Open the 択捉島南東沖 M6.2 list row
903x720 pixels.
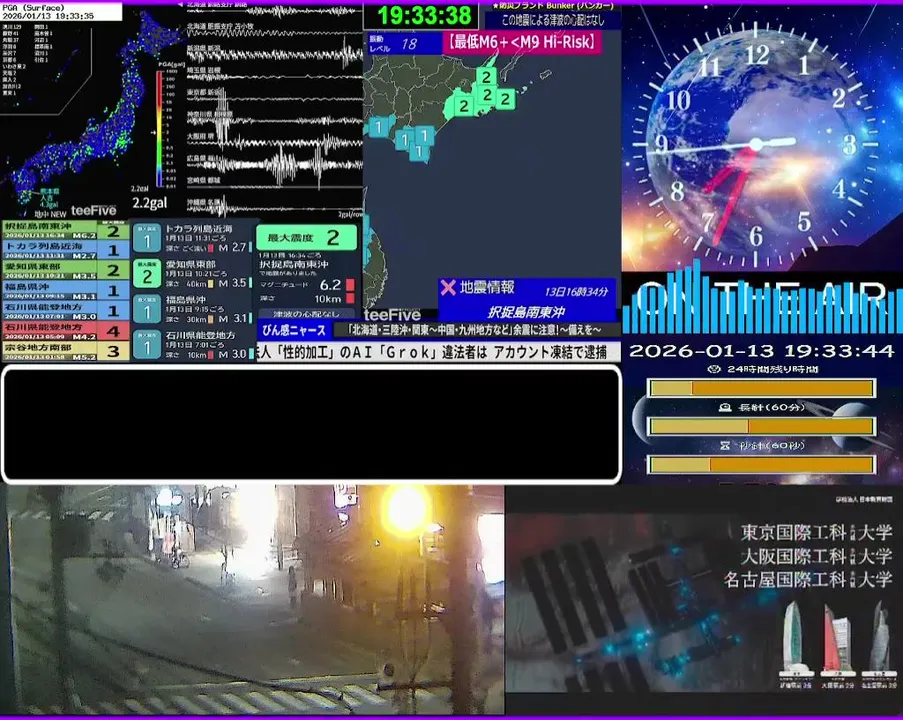tap(66, 230)
